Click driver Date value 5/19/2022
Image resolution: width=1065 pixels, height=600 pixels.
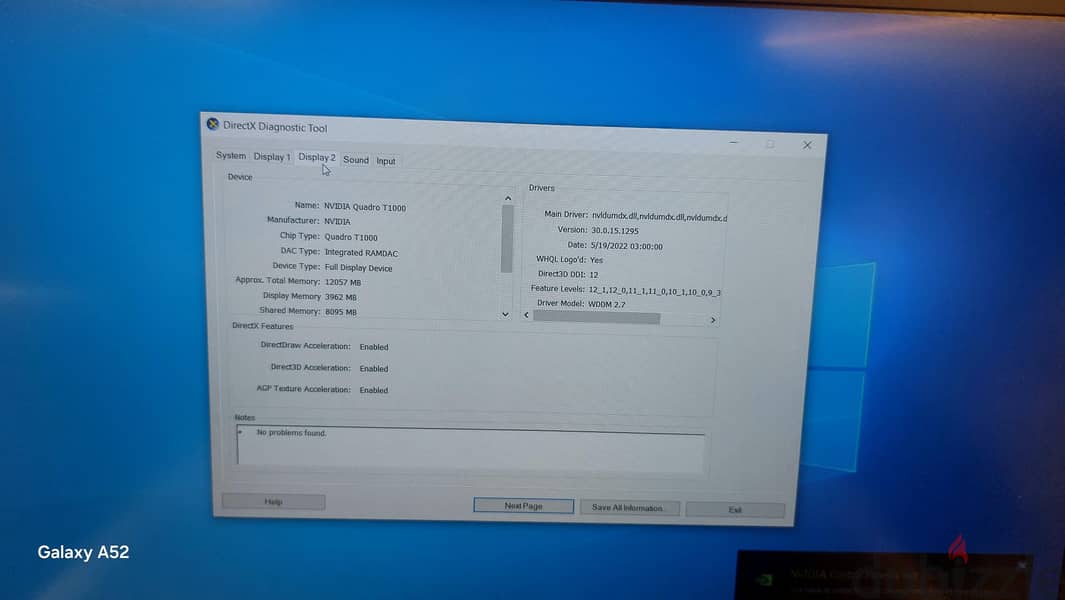(626, 247)
